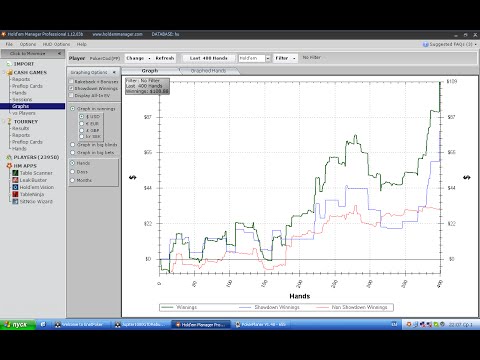
Task: Open the LeakBuster app icon
Action: tap(15, 180)
